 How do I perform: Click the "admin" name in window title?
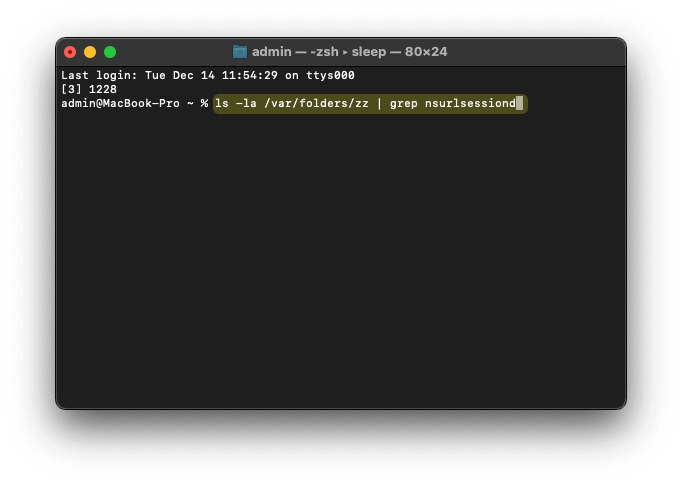tap(271, 52)
